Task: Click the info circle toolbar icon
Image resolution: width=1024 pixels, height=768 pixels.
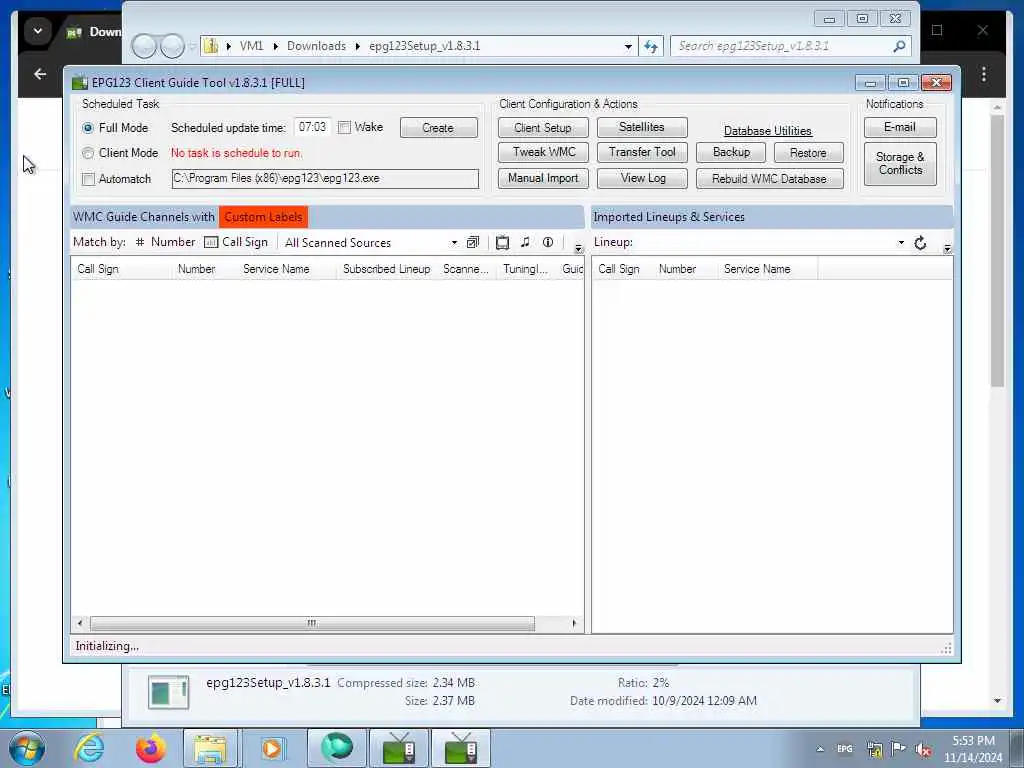Action: (x=548, y=242)
